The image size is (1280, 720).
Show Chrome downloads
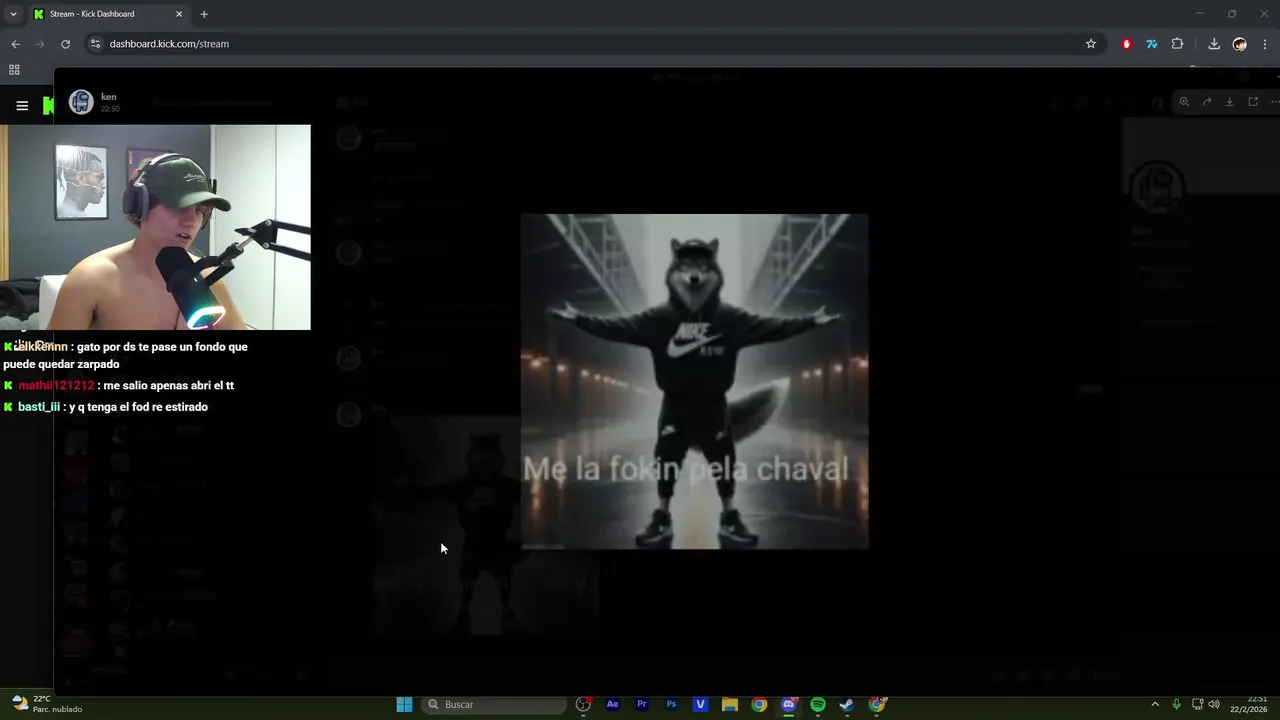pos(1214,44)
